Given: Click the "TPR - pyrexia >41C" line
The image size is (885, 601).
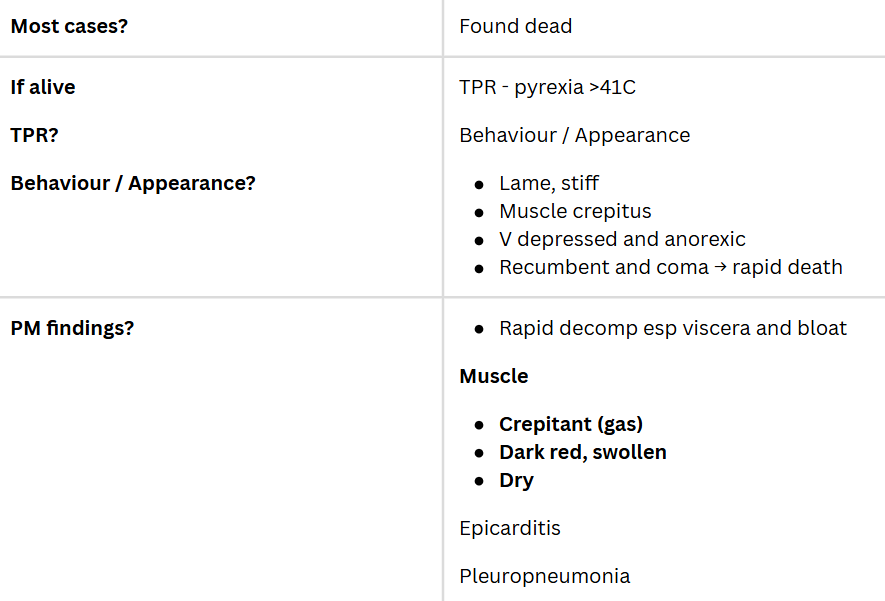Looking at the screenshot, I should (x=547, y=87).
